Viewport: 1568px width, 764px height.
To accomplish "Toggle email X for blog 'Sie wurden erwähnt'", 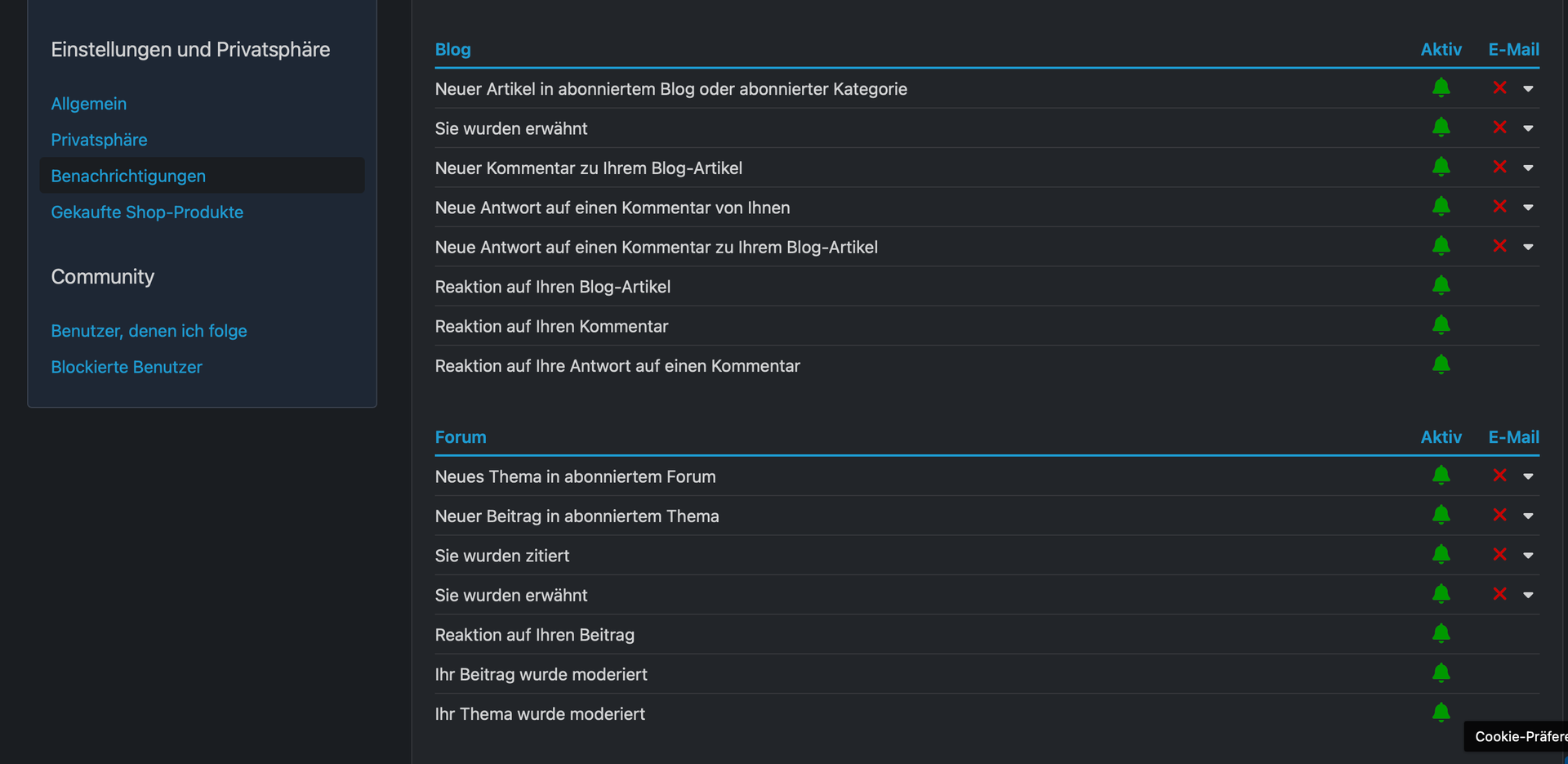I will [x=1499, y=127].
